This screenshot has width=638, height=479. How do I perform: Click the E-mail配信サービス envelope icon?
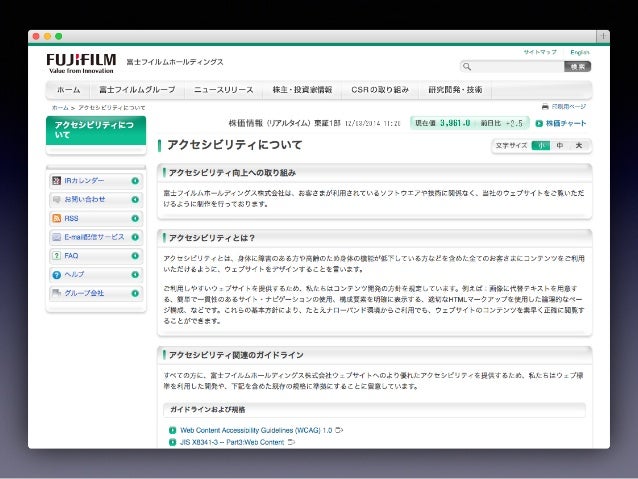57,237
